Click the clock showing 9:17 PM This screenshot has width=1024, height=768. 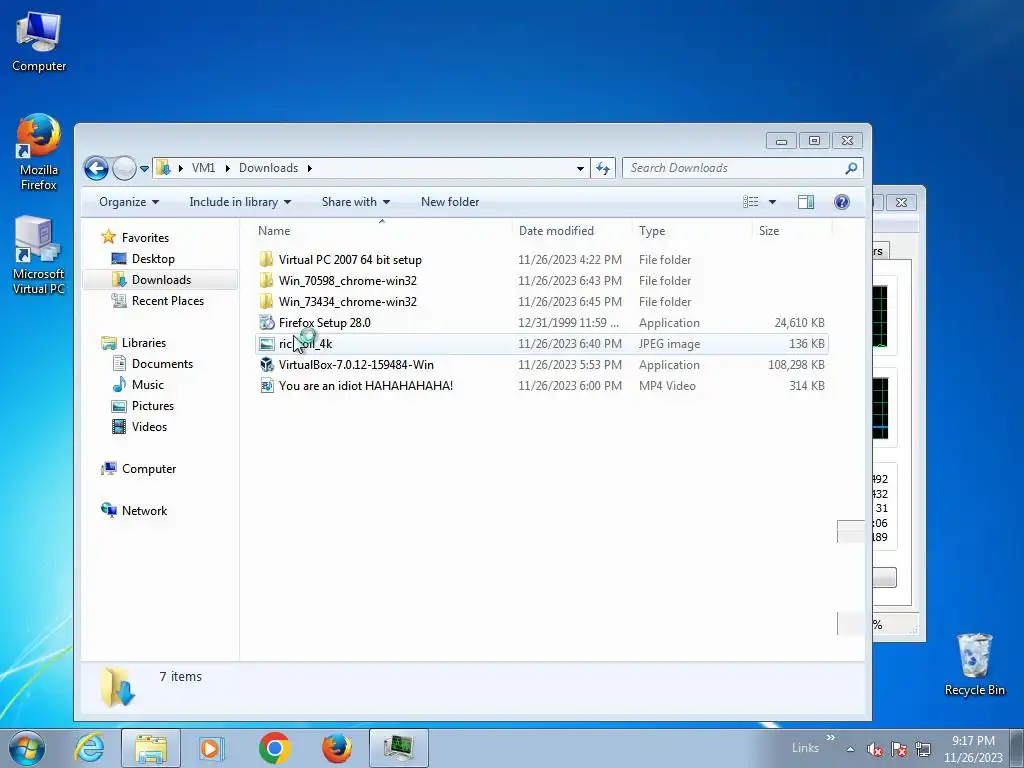(x=973, y=741)
